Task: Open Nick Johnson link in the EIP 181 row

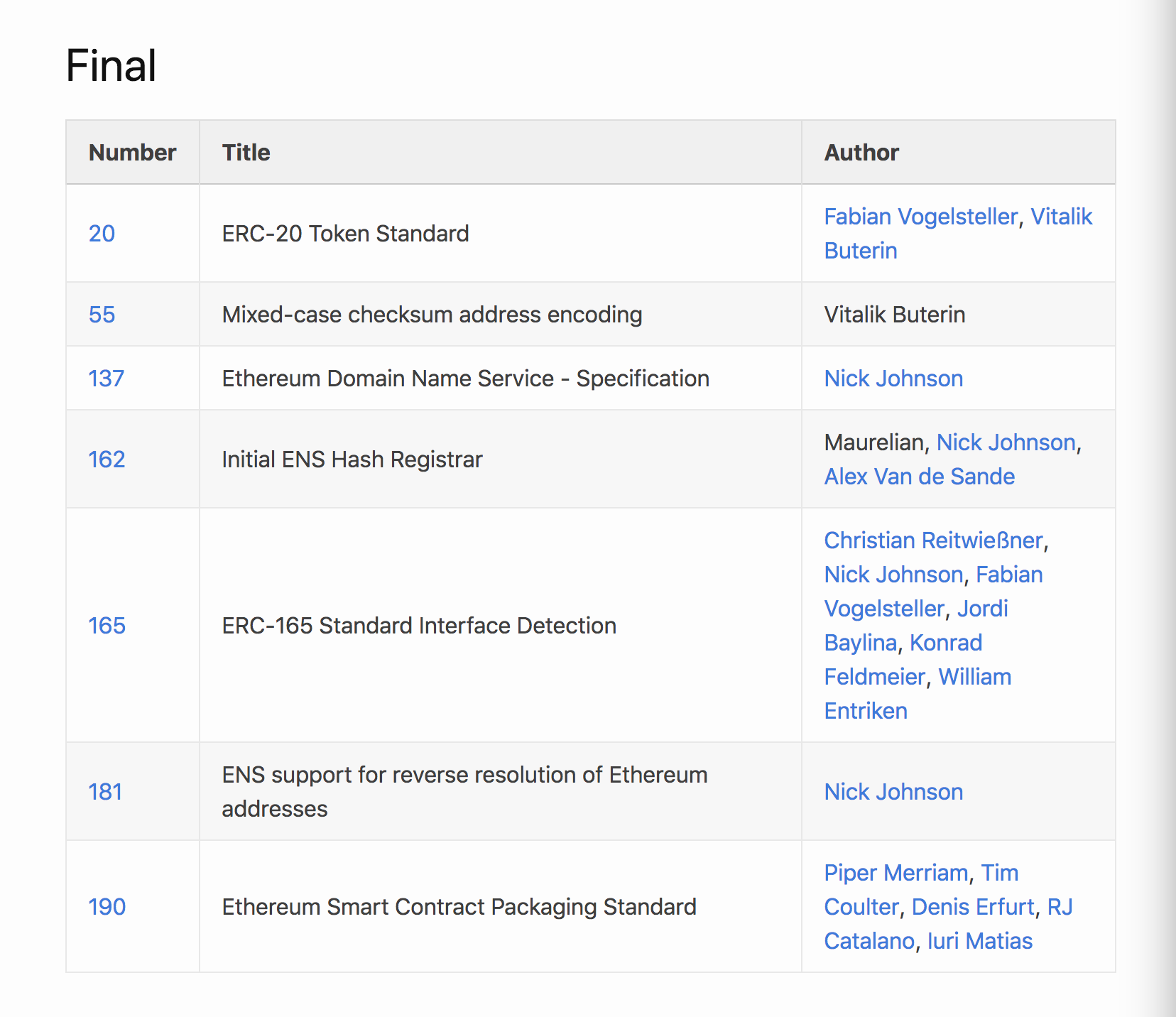Action: (x=893, y=792)
